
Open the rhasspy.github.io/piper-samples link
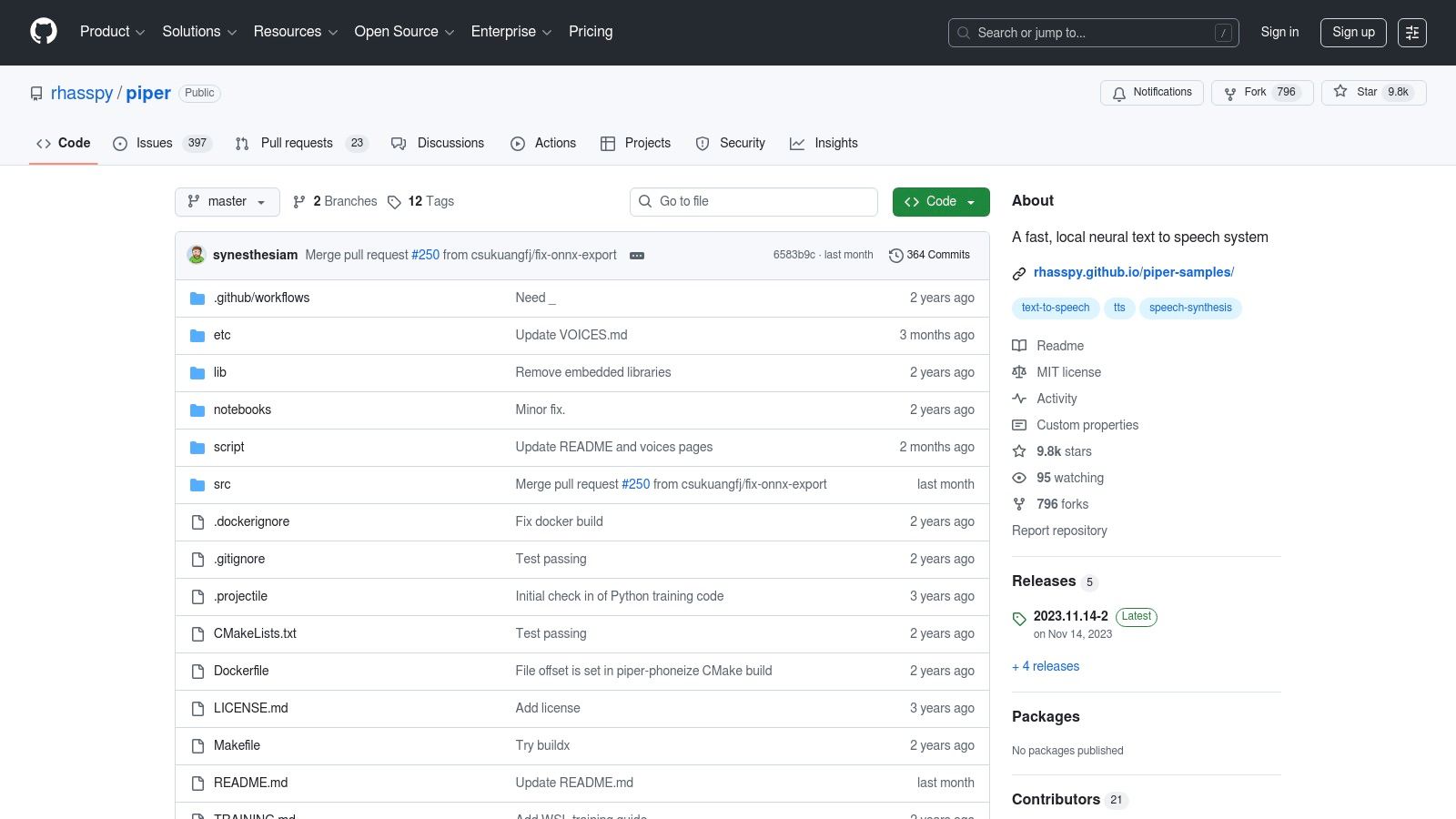tap(1133, 272)
